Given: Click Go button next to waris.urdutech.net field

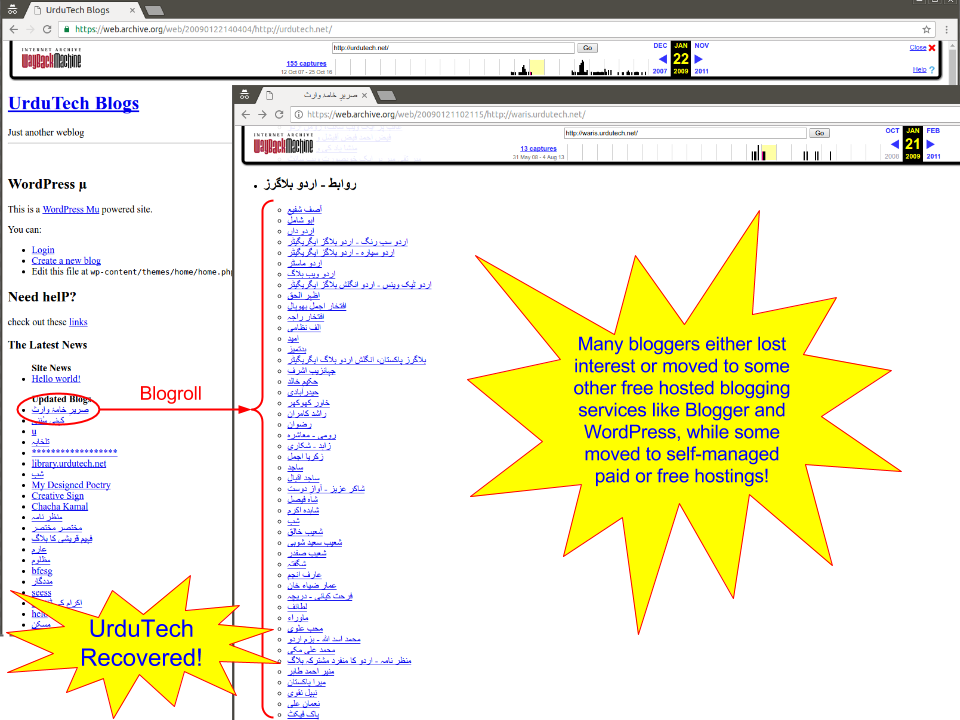Looking at the screenshot, I should click(819, 133).
